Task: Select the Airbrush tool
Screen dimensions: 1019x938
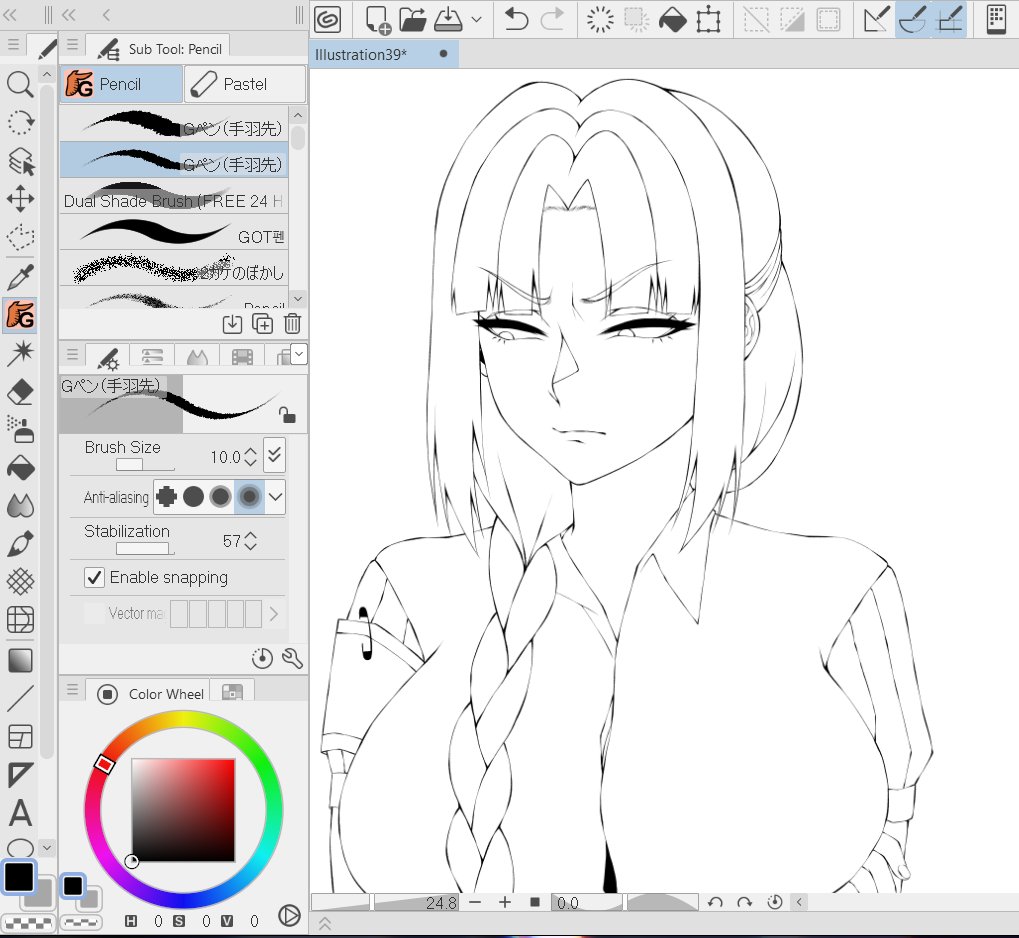Action: pyautogui.click(x=19, y=430)
